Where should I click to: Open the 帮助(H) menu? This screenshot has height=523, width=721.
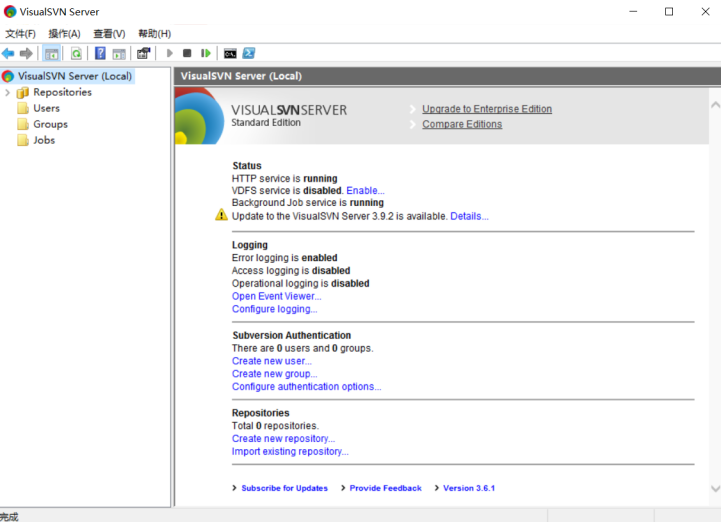154,34
